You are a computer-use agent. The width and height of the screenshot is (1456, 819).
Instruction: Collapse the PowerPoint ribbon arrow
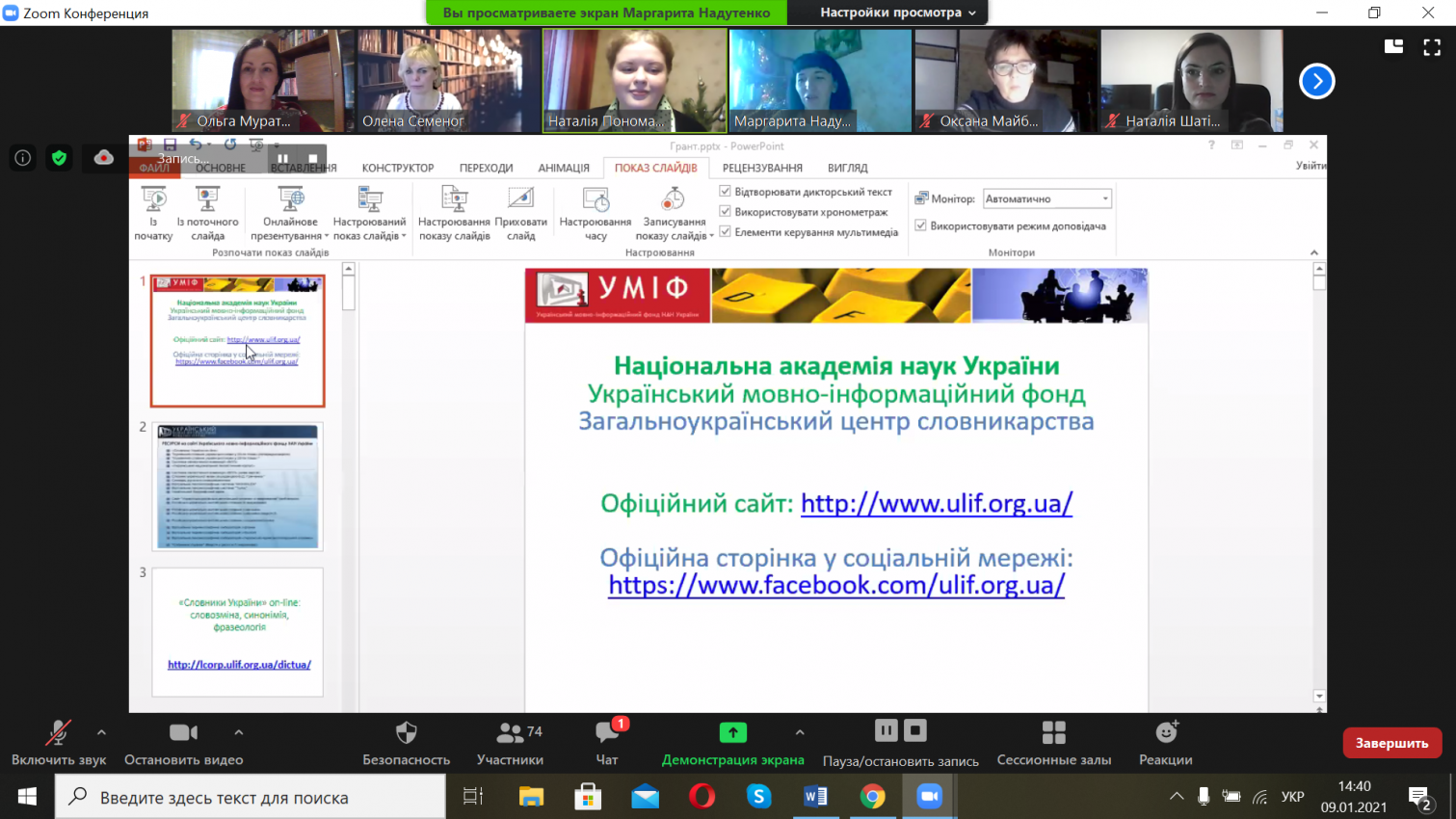pos(1314,252)
